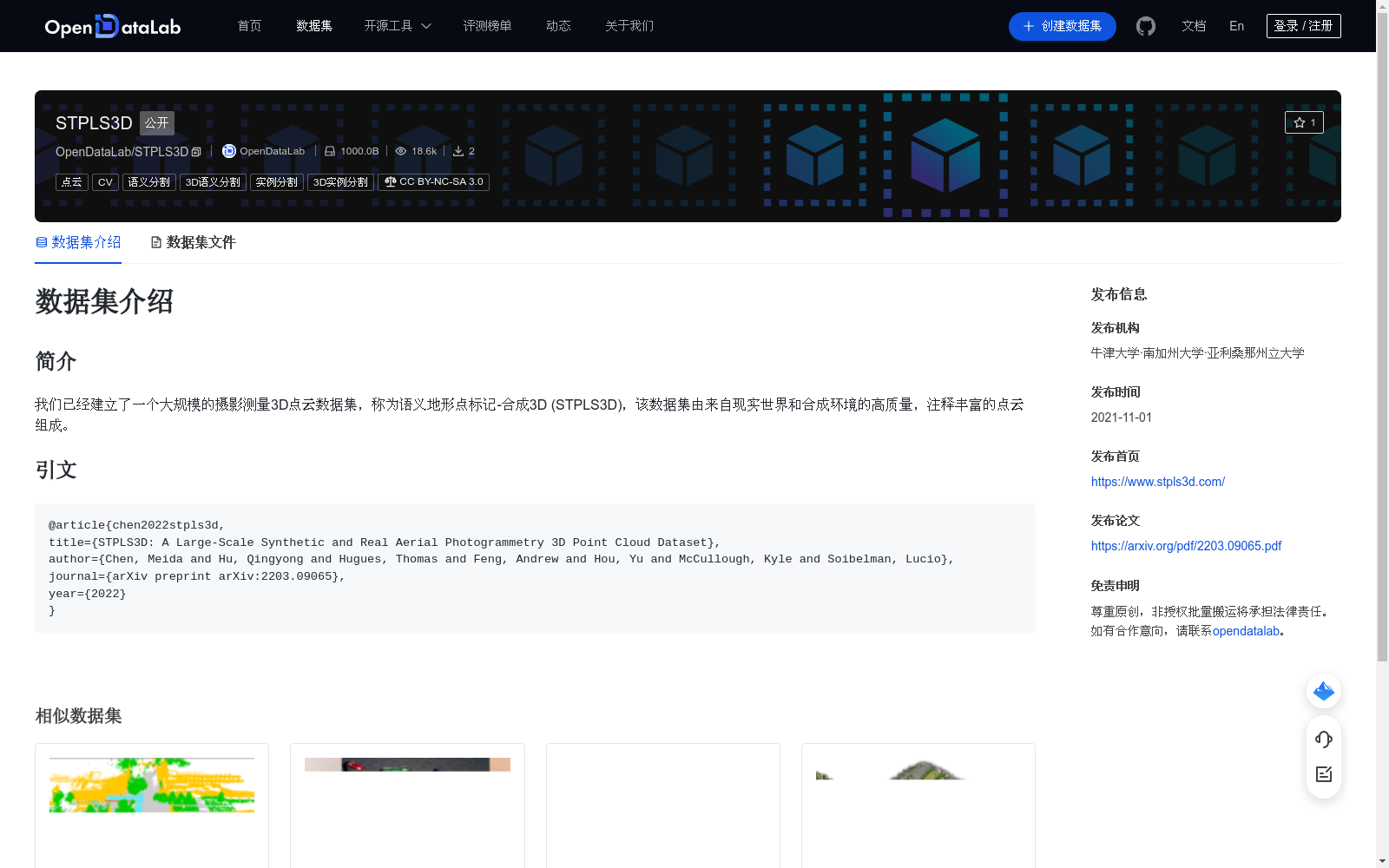Screen dimensions: 1389x868
Task: Copy the OpenDataLab/STPLS3D path icon
Action: click(x=196, y=152)
